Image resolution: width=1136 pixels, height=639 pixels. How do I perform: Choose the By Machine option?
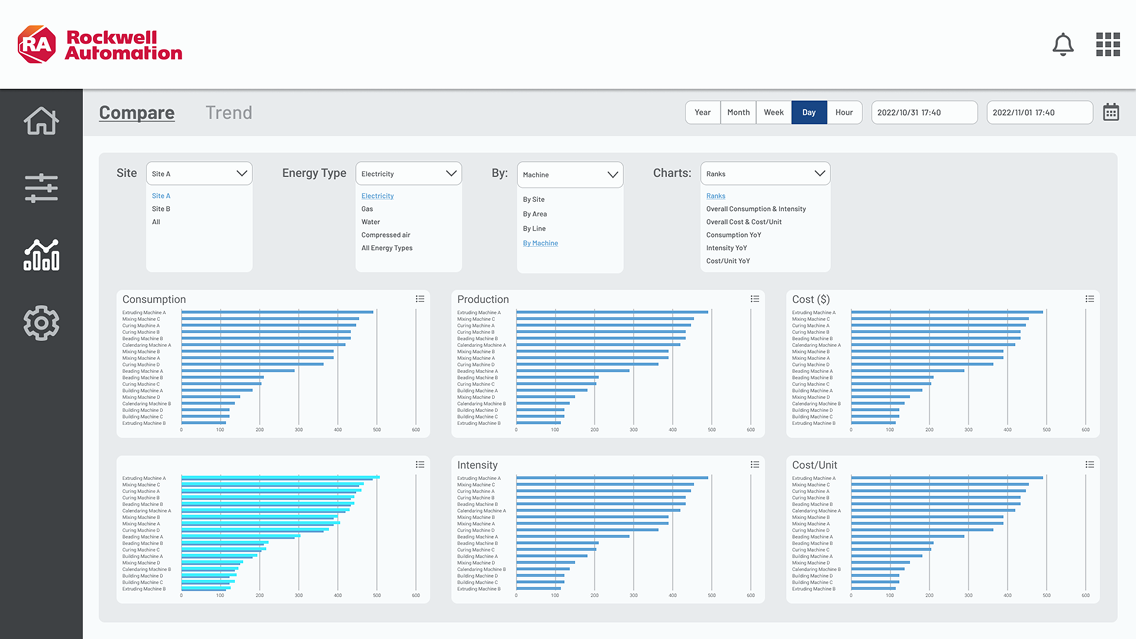click(540, 243)
